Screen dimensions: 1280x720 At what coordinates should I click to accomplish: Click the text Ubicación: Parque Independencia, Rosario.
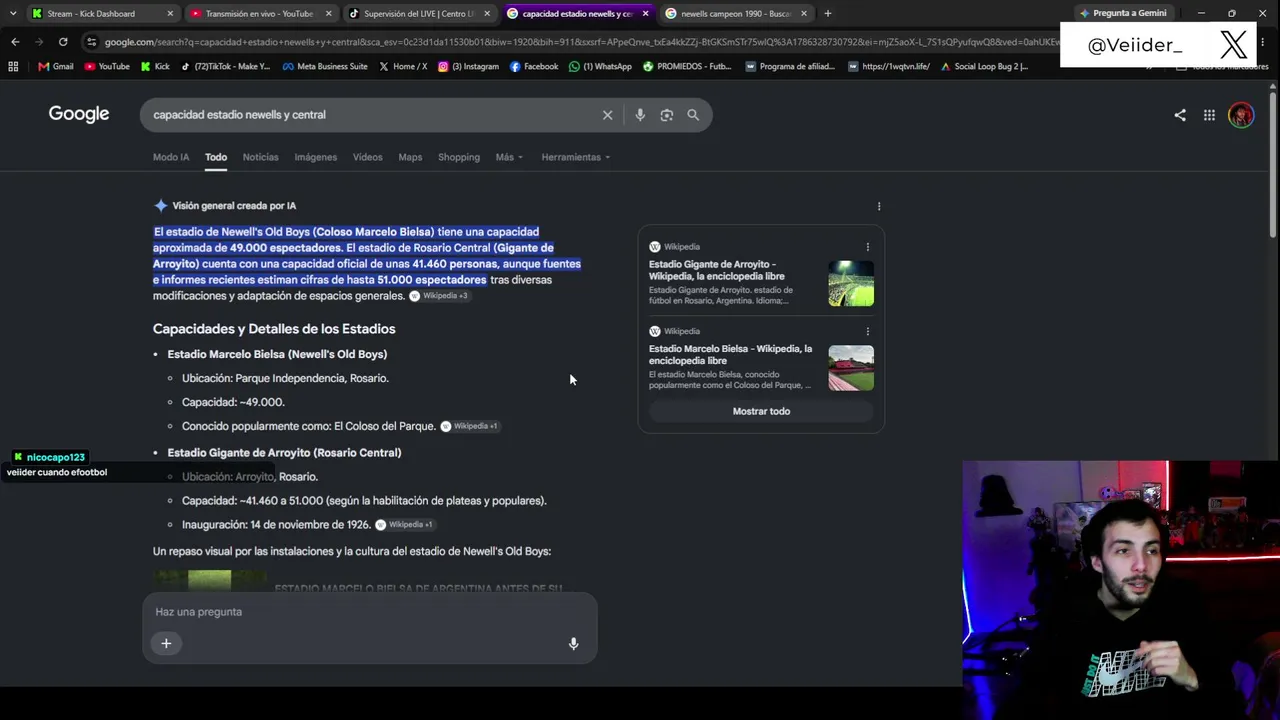click(285, 378)
